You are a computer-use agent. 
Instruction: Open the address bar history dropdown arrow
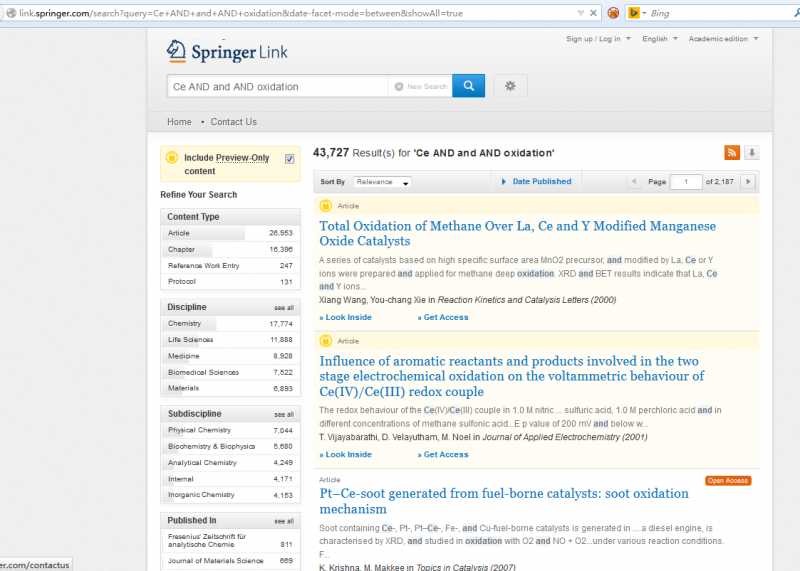click(x=581, y=13)
